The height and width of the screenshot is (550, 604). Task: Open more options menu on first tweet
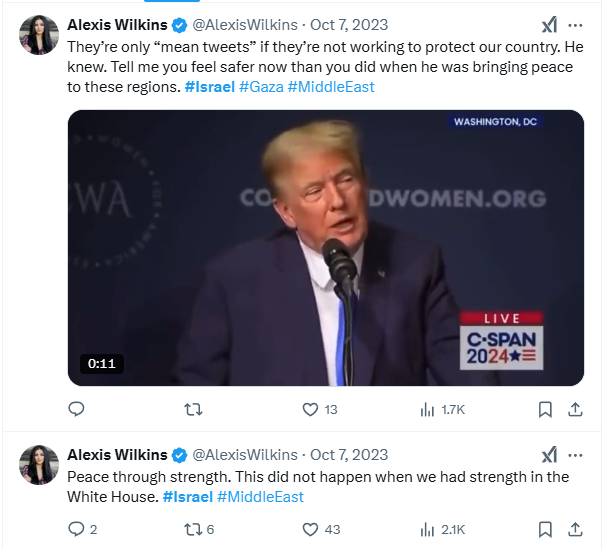point(575,25)
